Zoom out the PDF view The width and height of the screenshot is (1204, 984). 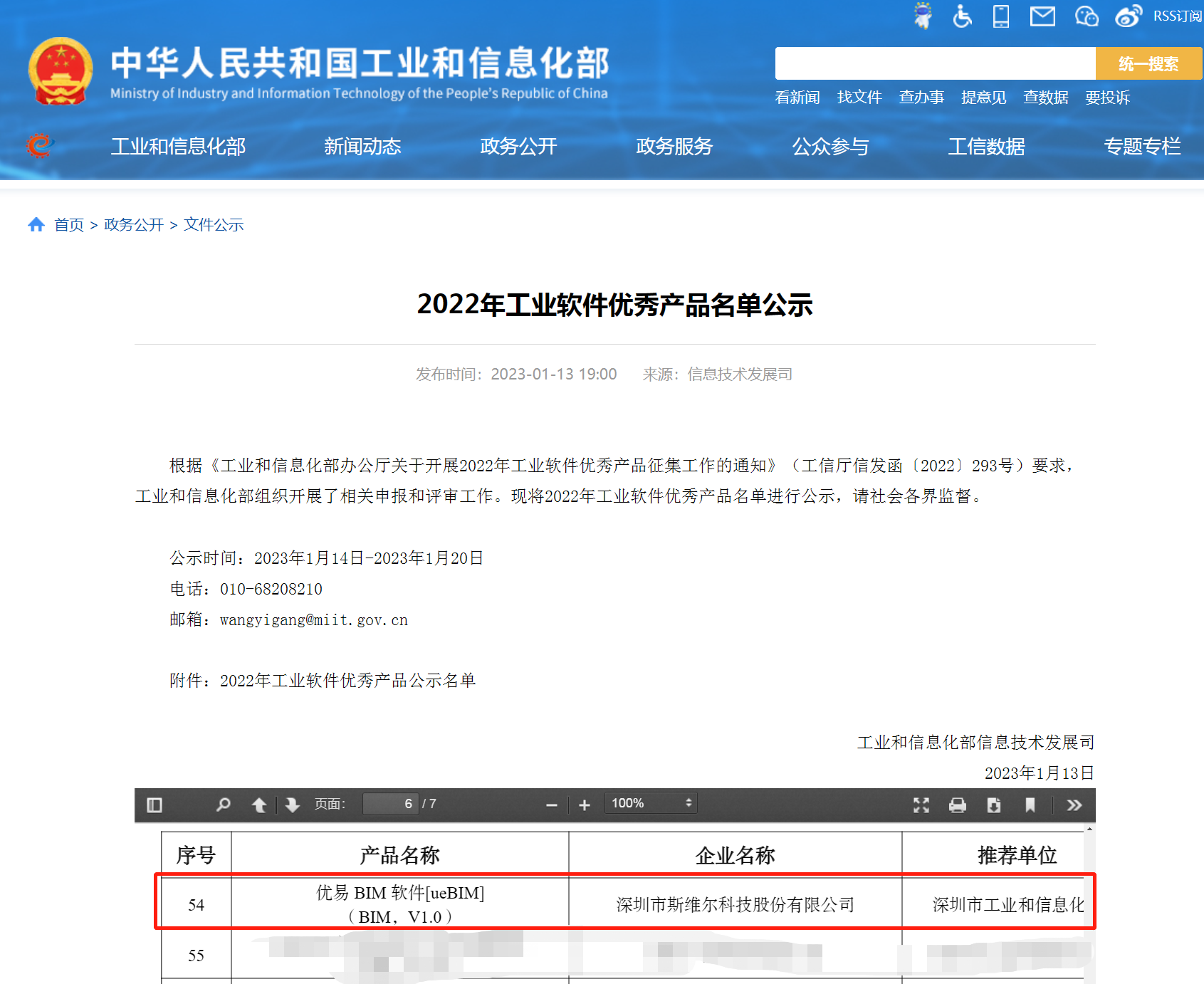click(x=551, y=805)
